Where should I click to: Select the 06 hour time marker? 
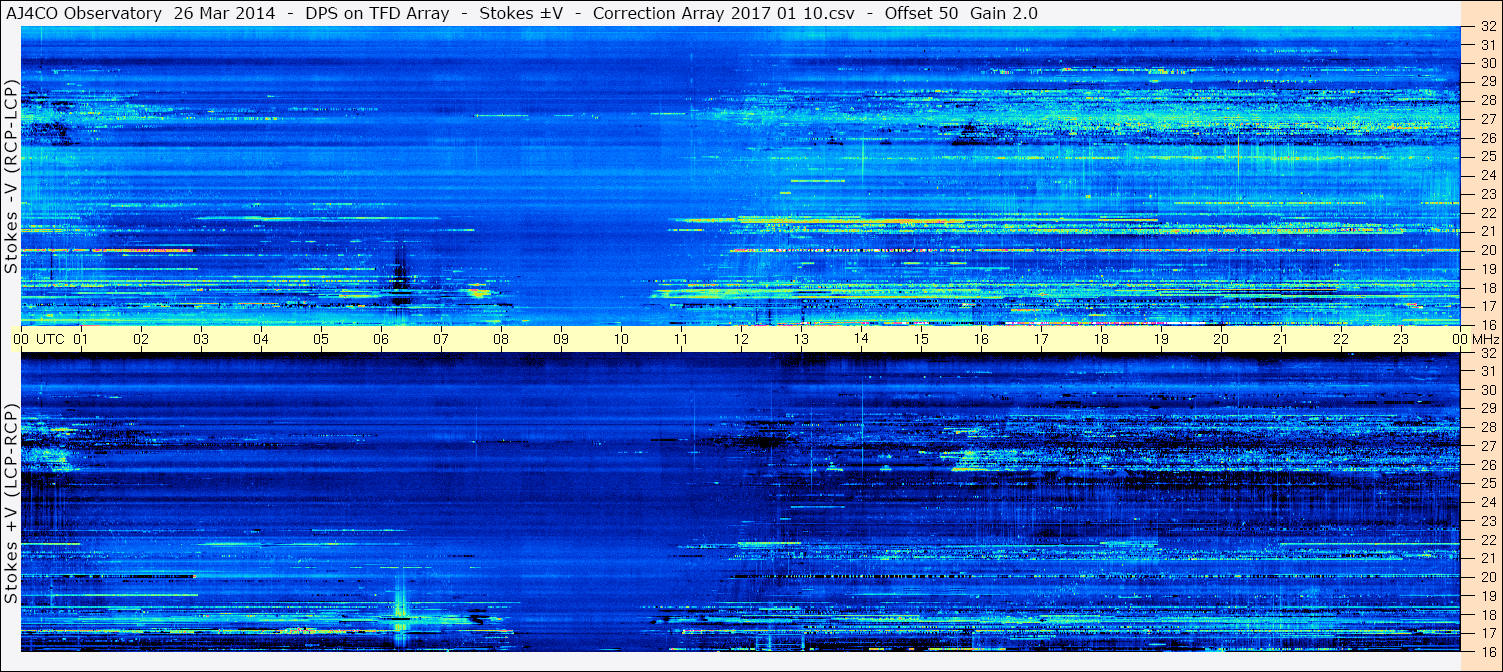[x=381, y=339]
